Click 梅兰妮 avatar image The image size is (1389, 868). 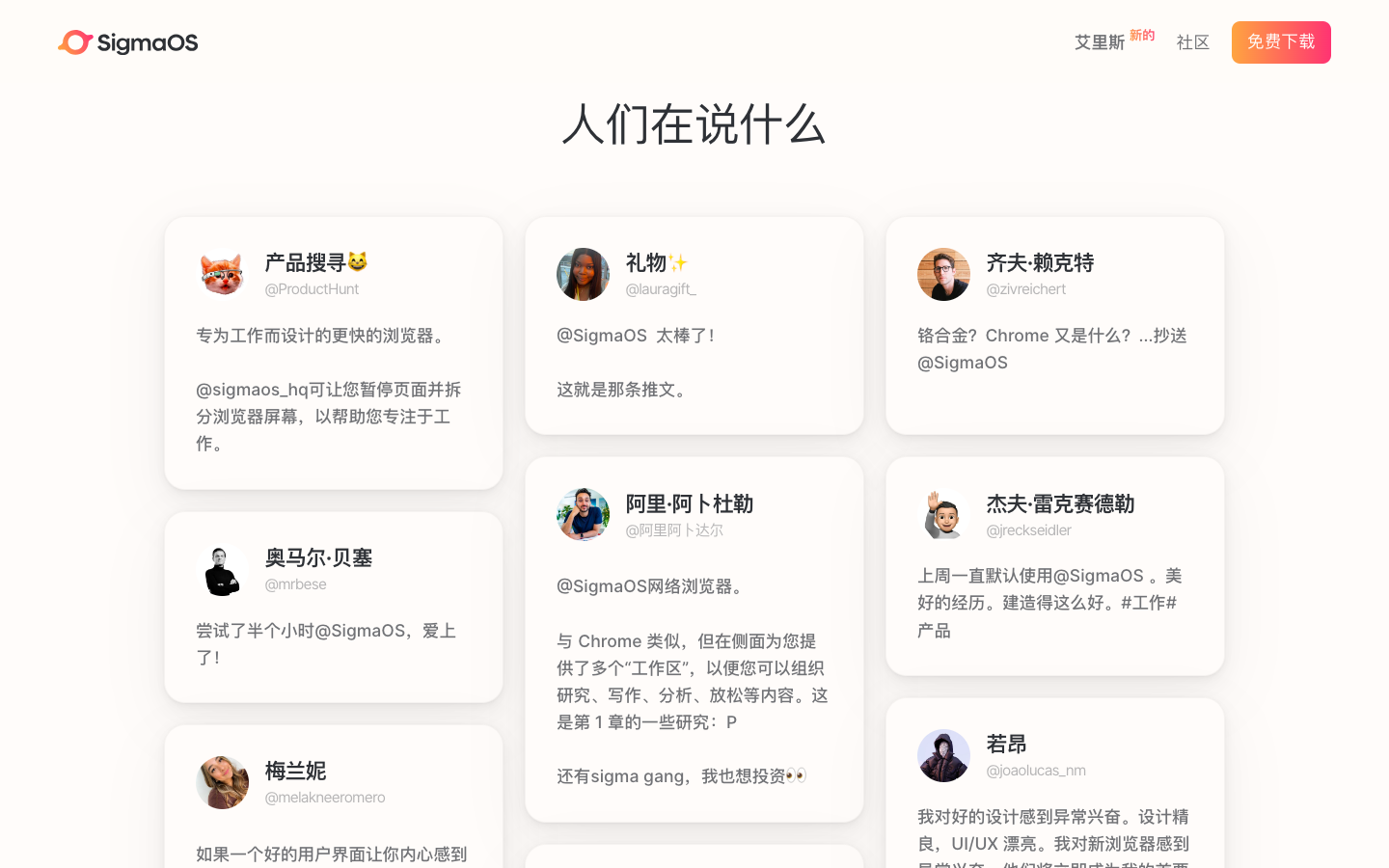point(221,782)
